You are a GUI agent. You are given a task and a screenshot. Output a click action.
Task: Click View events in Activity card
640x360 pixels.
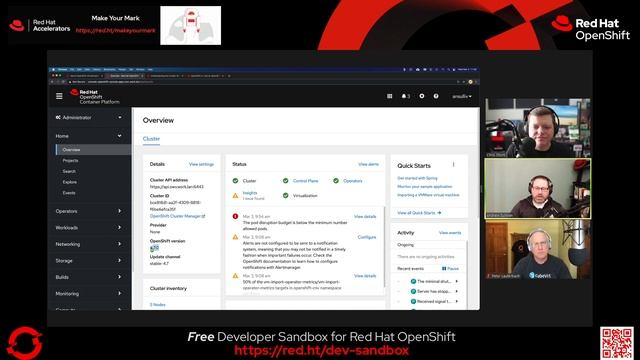click(450, 233)
